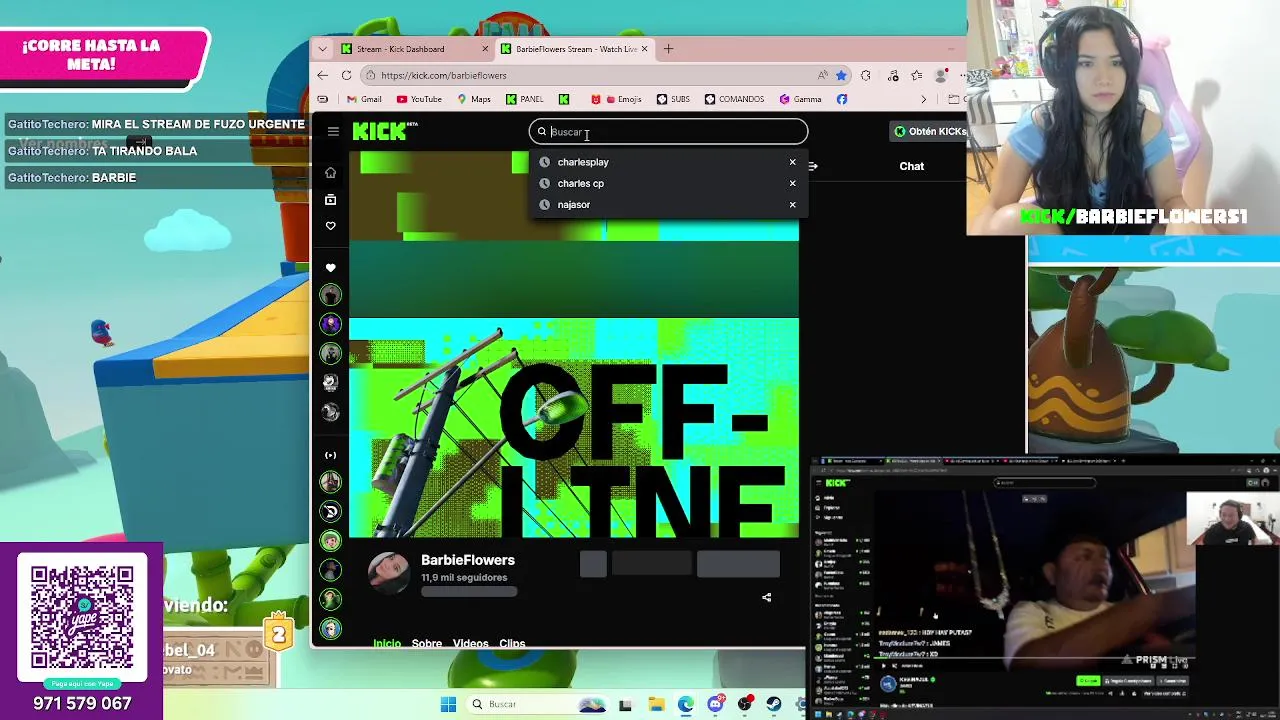Open Steam from taskbar

click(775, 704)
